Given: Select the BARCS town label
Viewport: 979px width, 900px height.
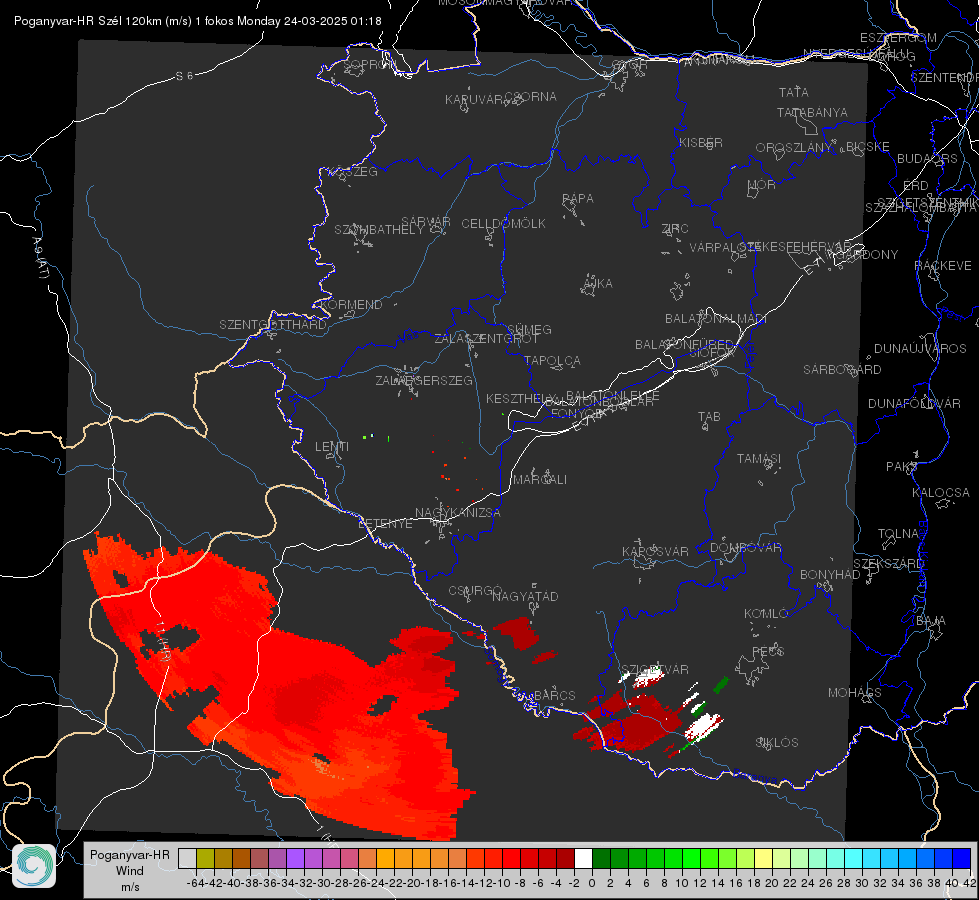Looking at the screenshot, I should coord(555,695).
